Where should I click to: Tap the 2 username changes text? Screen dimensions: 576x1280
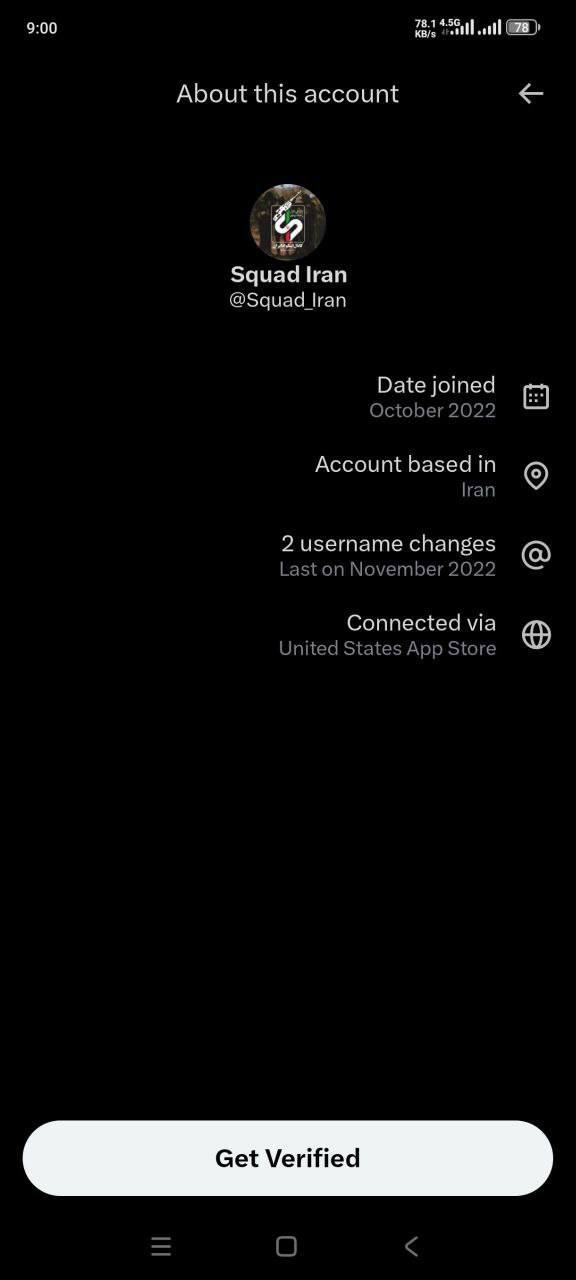[x=388, y=543]
